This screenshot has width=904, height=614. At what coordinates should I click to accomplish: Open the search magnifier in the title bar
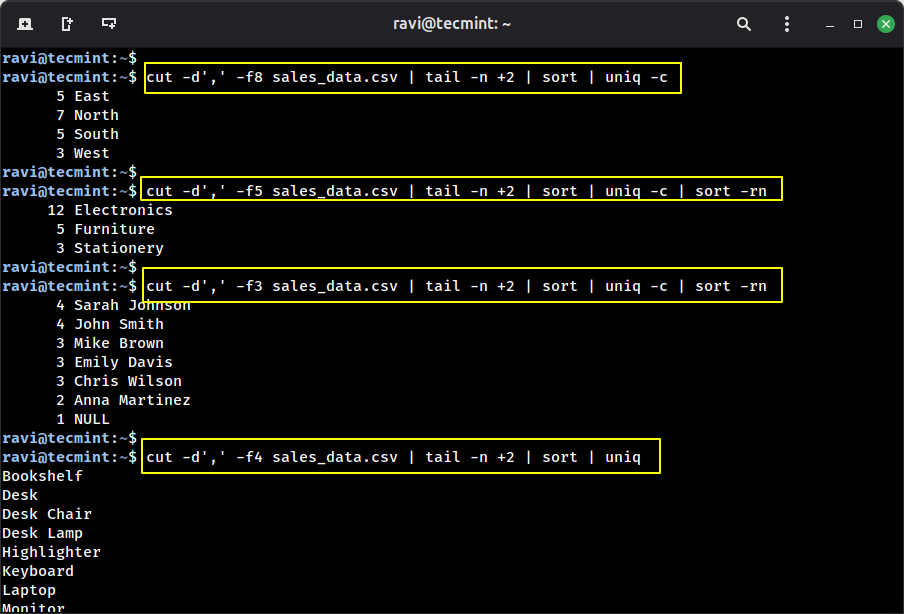pos(744,23)
